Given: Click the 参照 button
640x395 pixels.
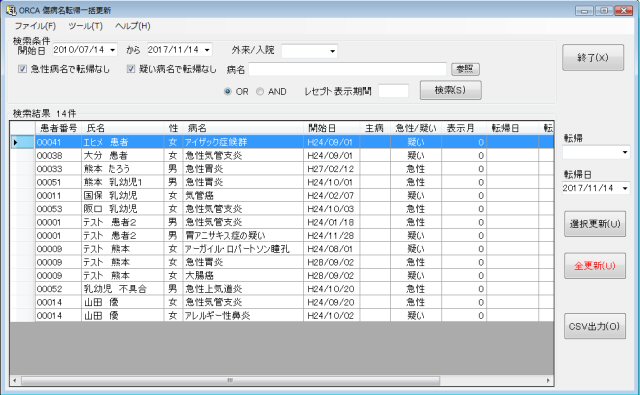Looking at the screenshot, I should coord(465,69).
